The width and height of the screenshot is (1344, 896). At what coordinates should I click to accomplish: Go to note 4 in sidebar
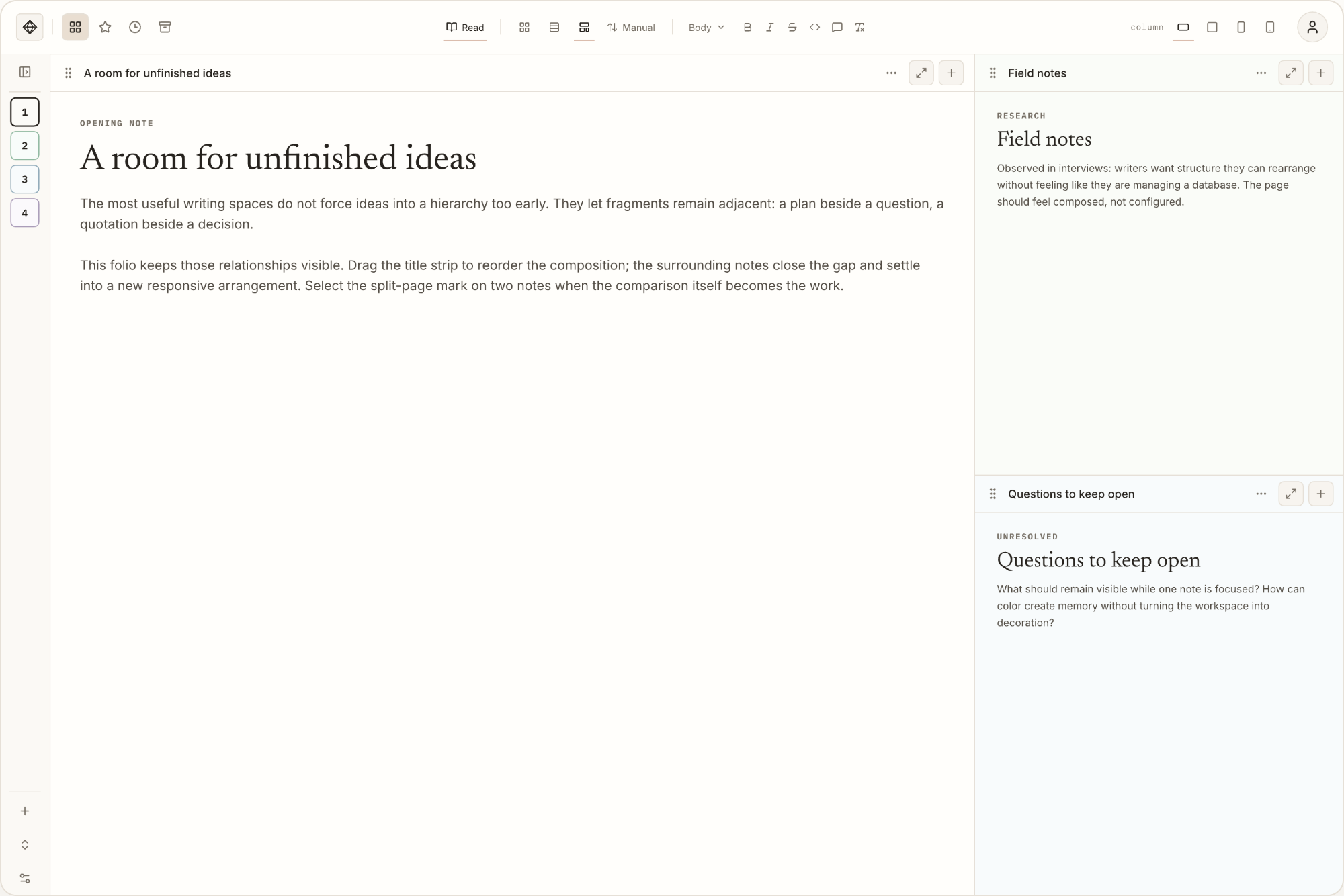click(25, 213)
